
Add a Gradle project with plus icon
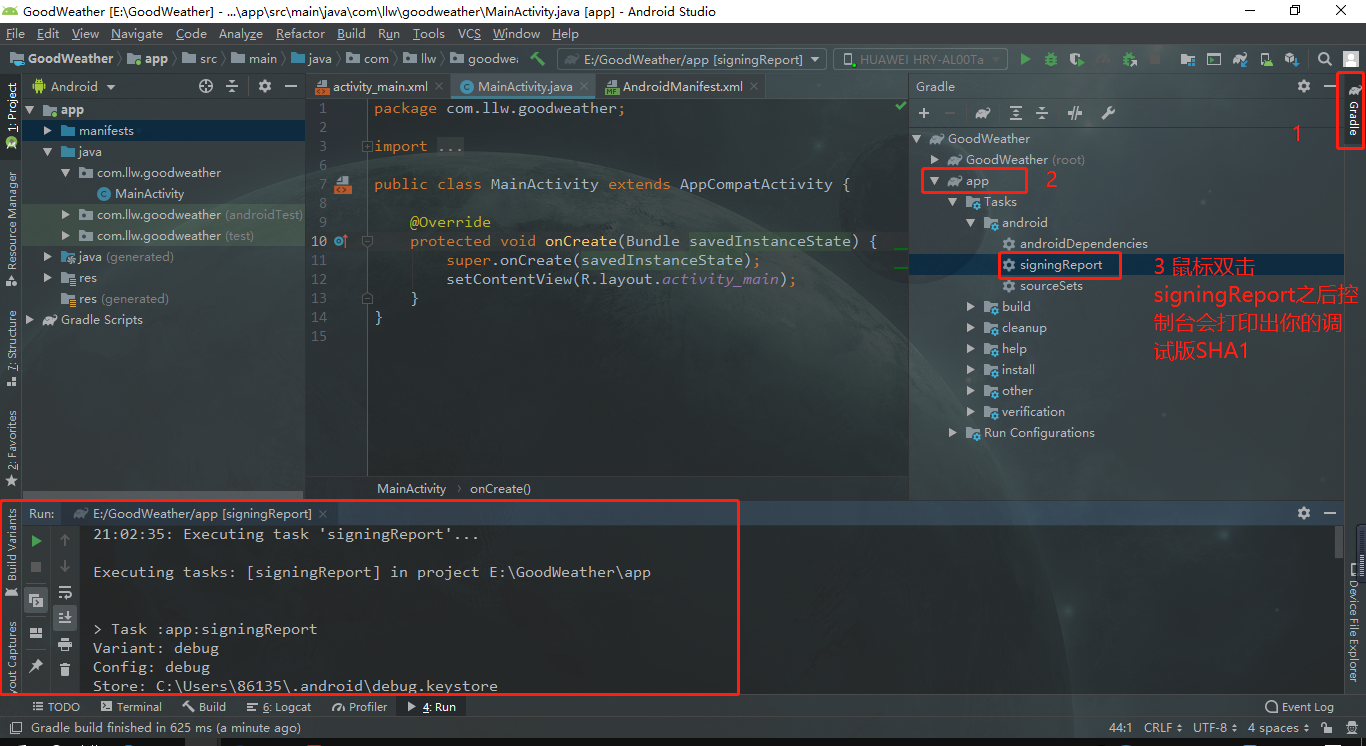point(924,113)
